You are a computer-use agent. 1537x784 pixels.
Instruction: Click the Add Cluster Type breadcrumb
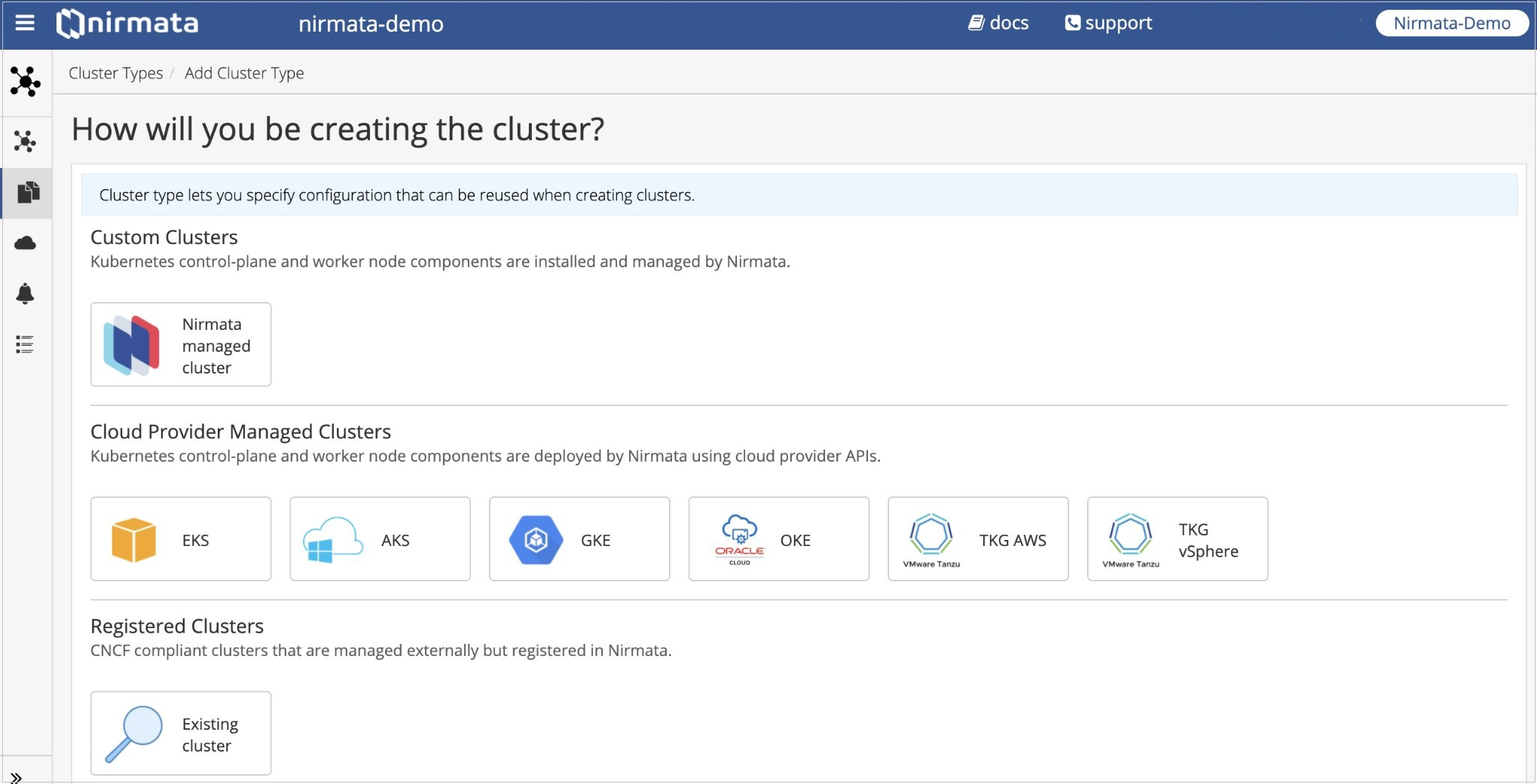click(x=244, y=73)
